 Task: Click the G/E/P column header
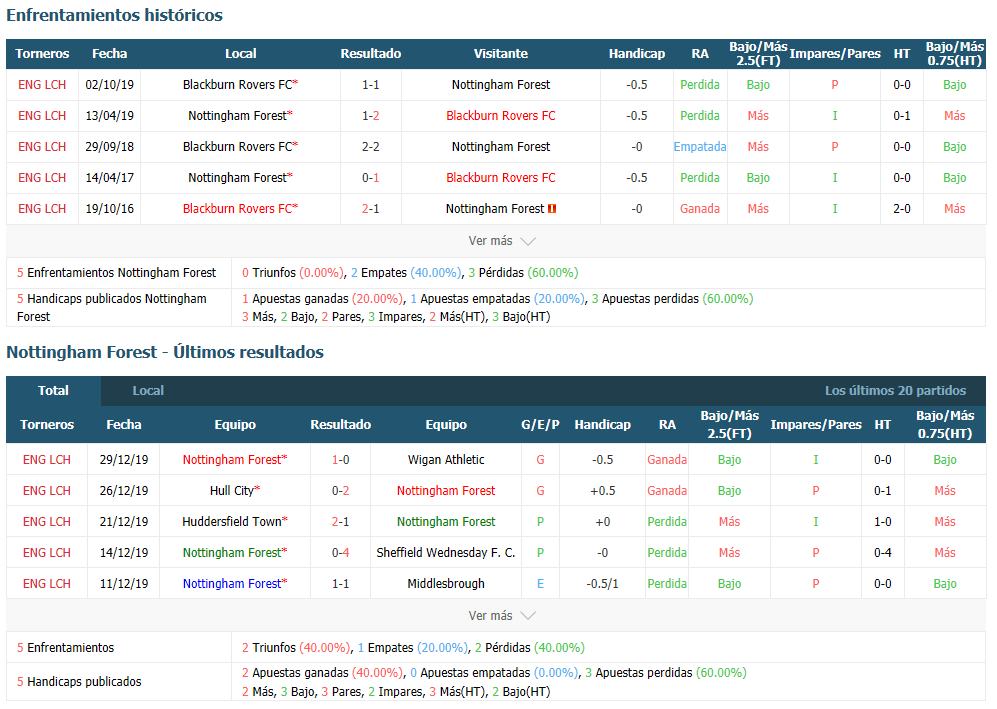click(x=540, y=425)
